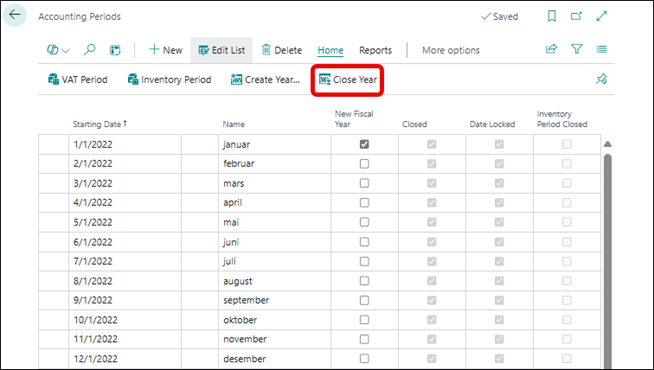Click the share icon
The height and width of the screenshot is (370, 654).
[x=551, y=49]
